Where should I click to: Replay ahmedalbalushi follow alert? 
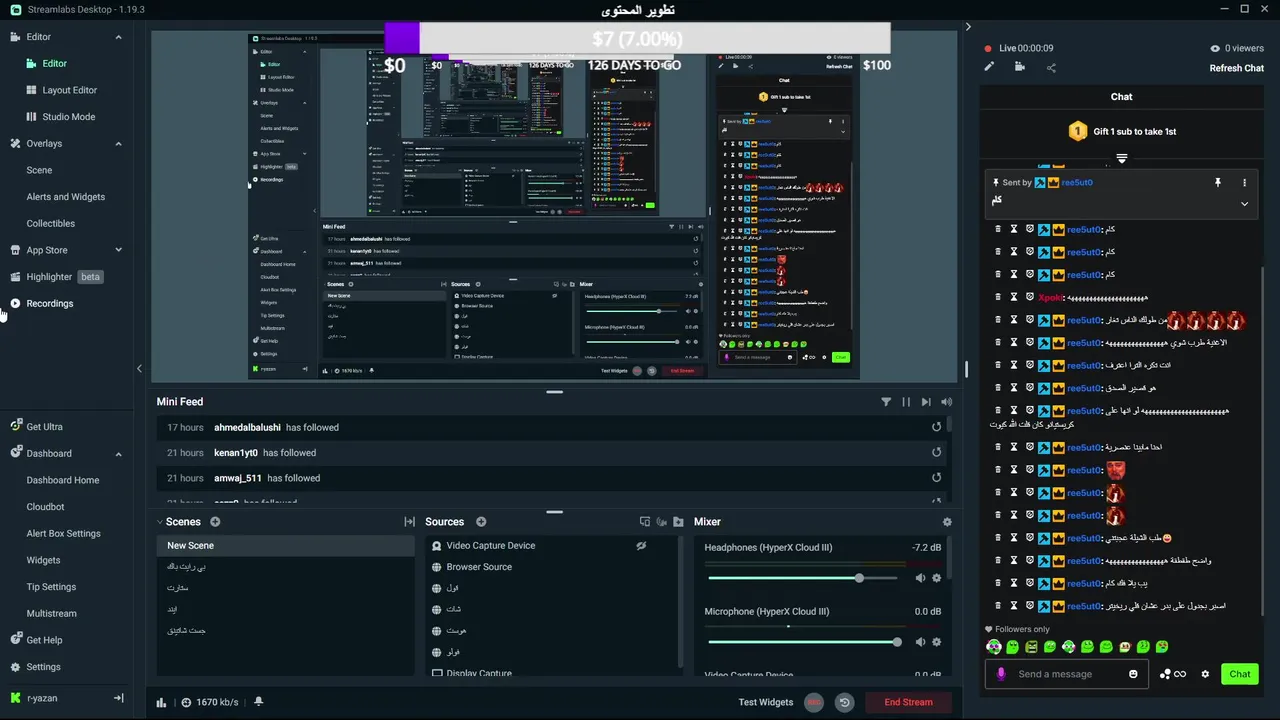937,427
